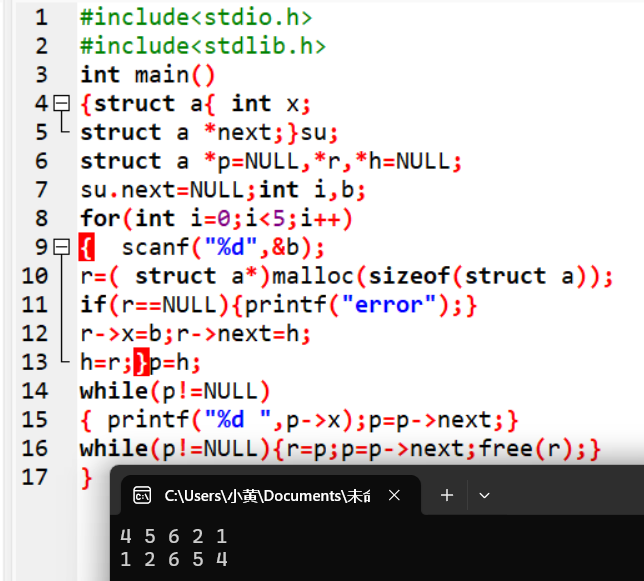The image size is (644, 581).
Task: Click the su.next=NULL statement
Action: 168,190
